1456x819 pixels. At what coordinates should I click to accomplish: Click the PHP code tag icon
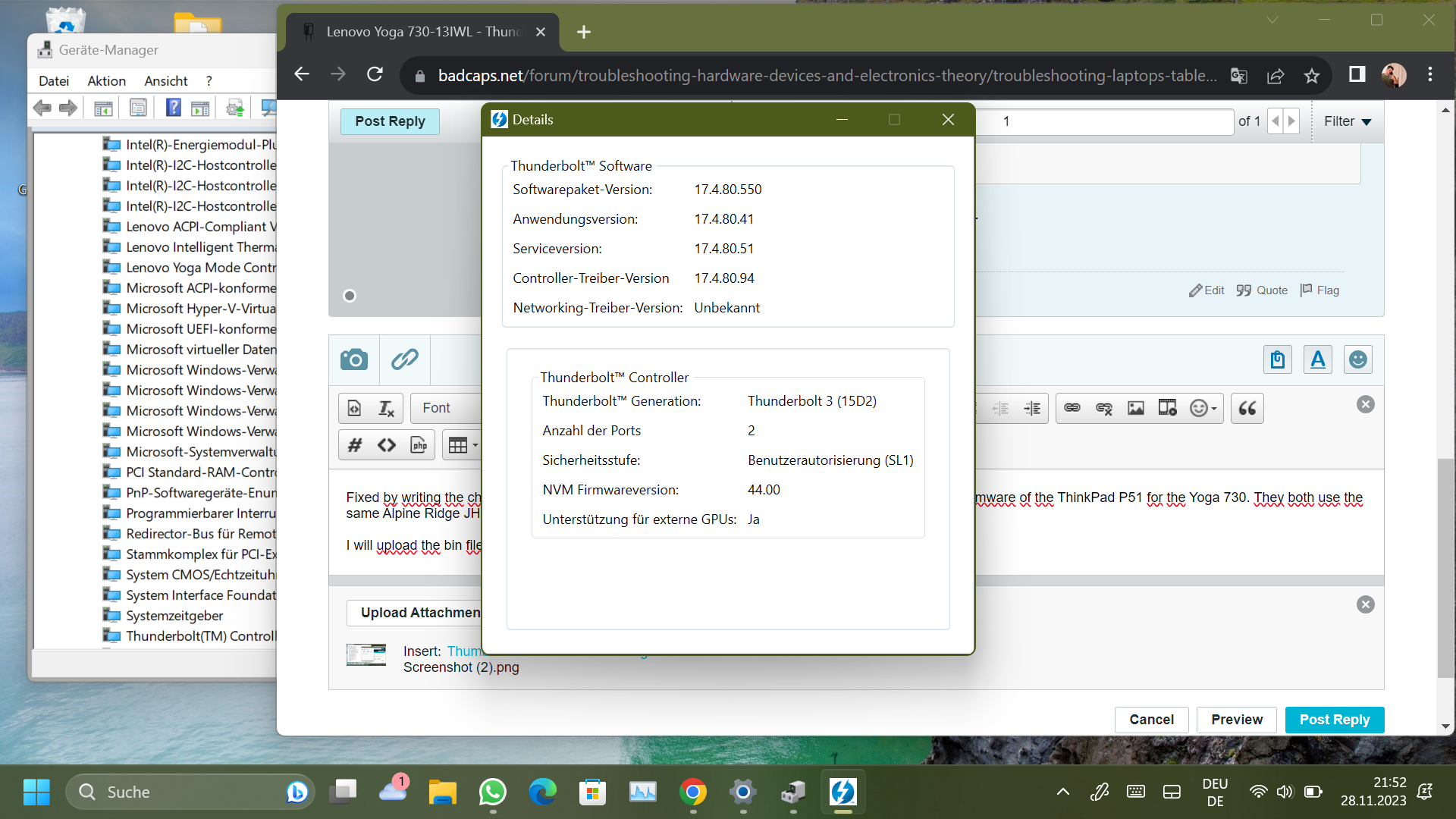(419, 445)
